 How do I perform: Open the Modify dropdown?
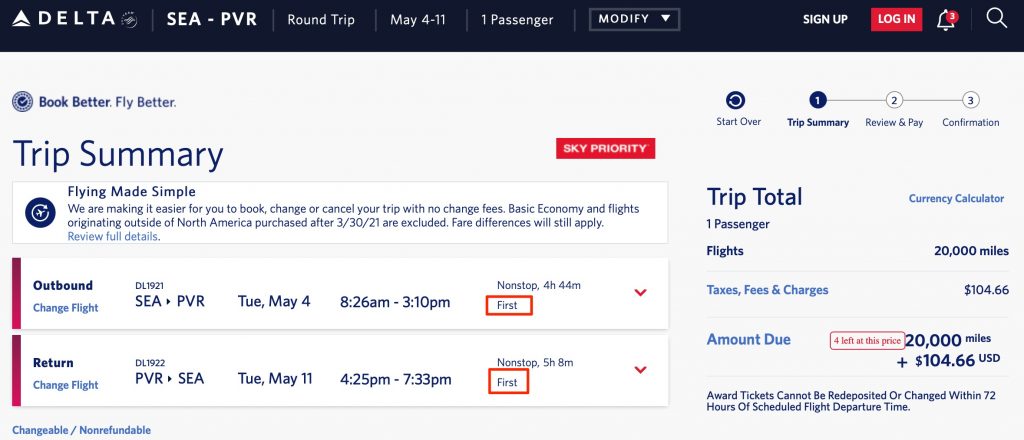tap(634, 19)
